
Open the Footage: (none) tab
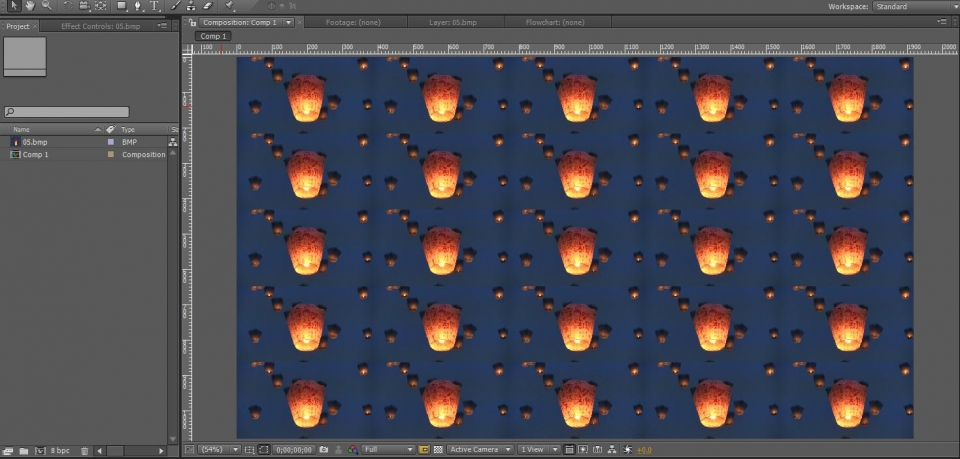(x=354, y=21)
